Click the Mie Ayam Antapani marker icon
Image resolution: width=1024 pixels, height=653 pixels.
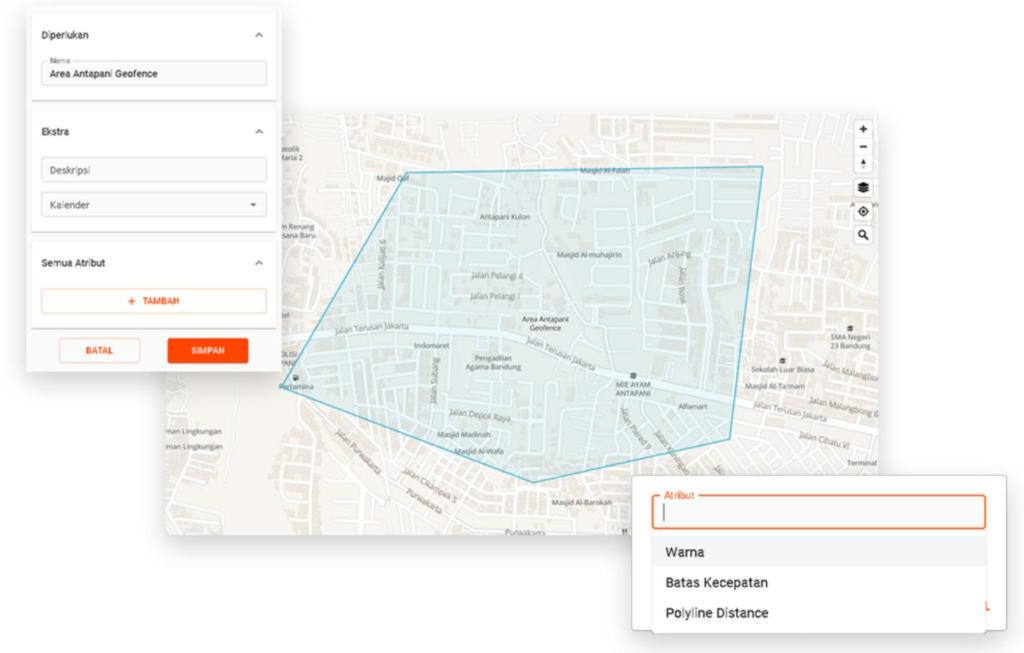633,376
